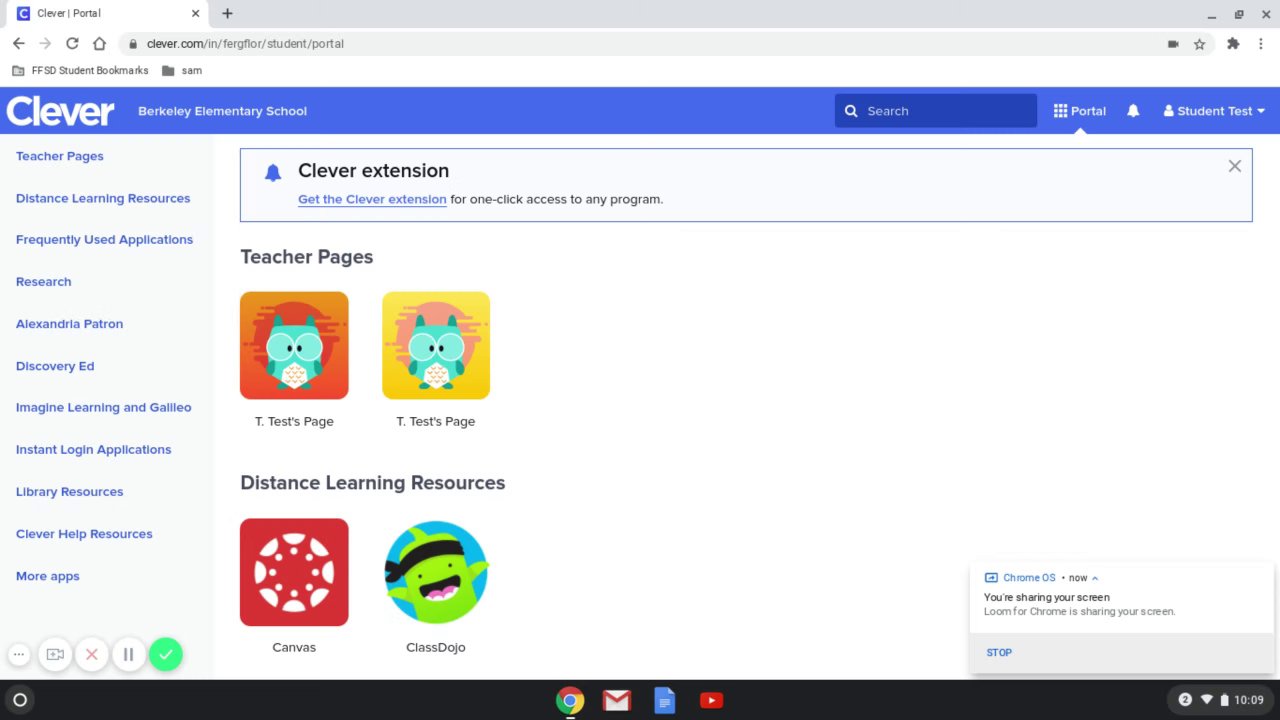Open YouTube from the shelf
This screenshot has height=720, width=1280.
click(x=711, y=700)
